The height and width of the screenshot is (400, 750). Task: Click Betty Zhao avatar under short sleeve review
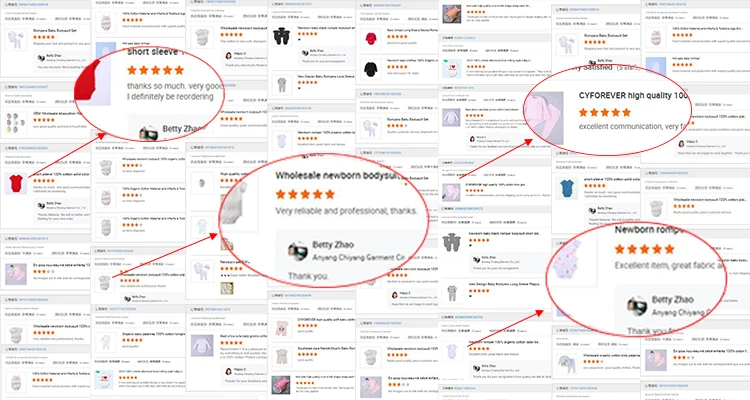click(148, 133)
